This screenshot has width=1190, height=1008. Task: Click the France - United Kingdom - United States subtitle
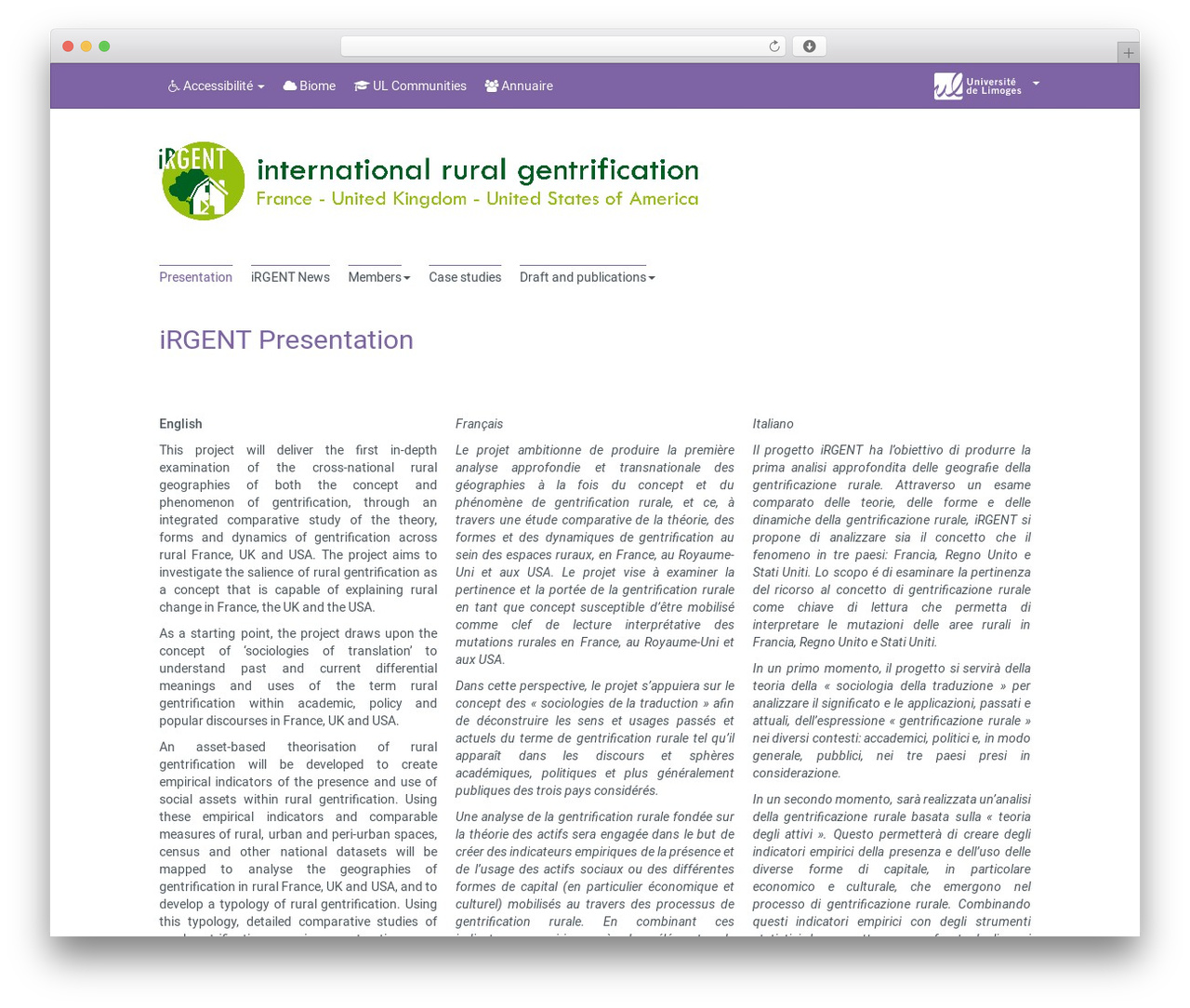477,199
